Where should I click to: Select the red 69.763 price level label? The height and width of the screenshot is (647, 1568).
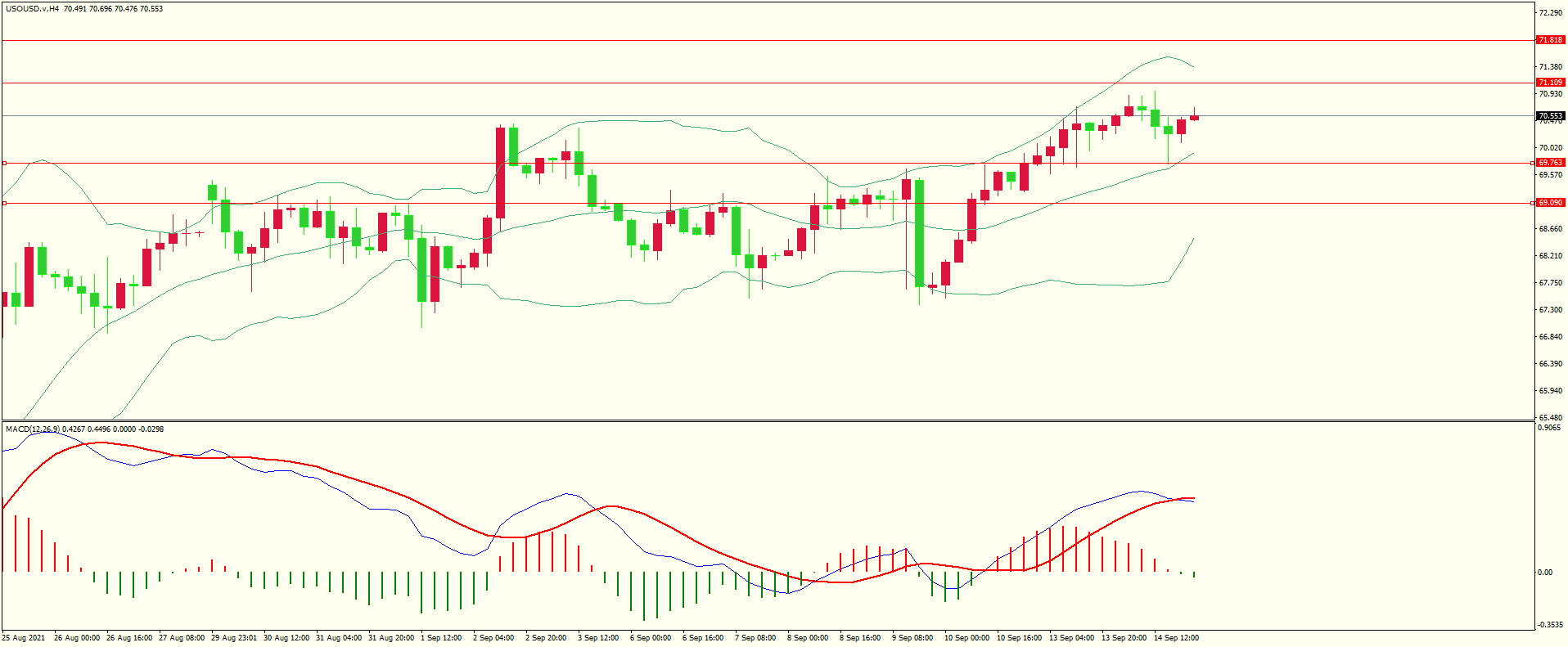pyautogui.click(x=1551, y=163)
